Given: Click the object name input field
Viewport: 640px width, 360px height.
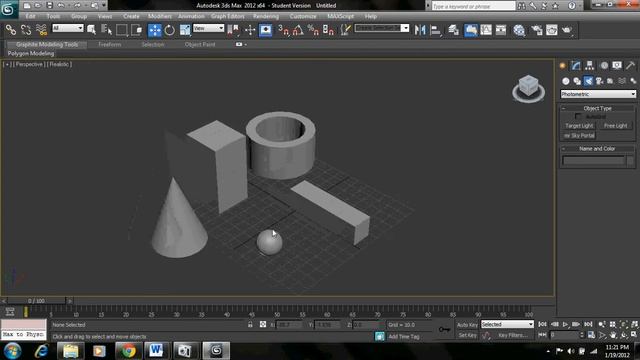Looking at the screenshot, I should (594, 160).
